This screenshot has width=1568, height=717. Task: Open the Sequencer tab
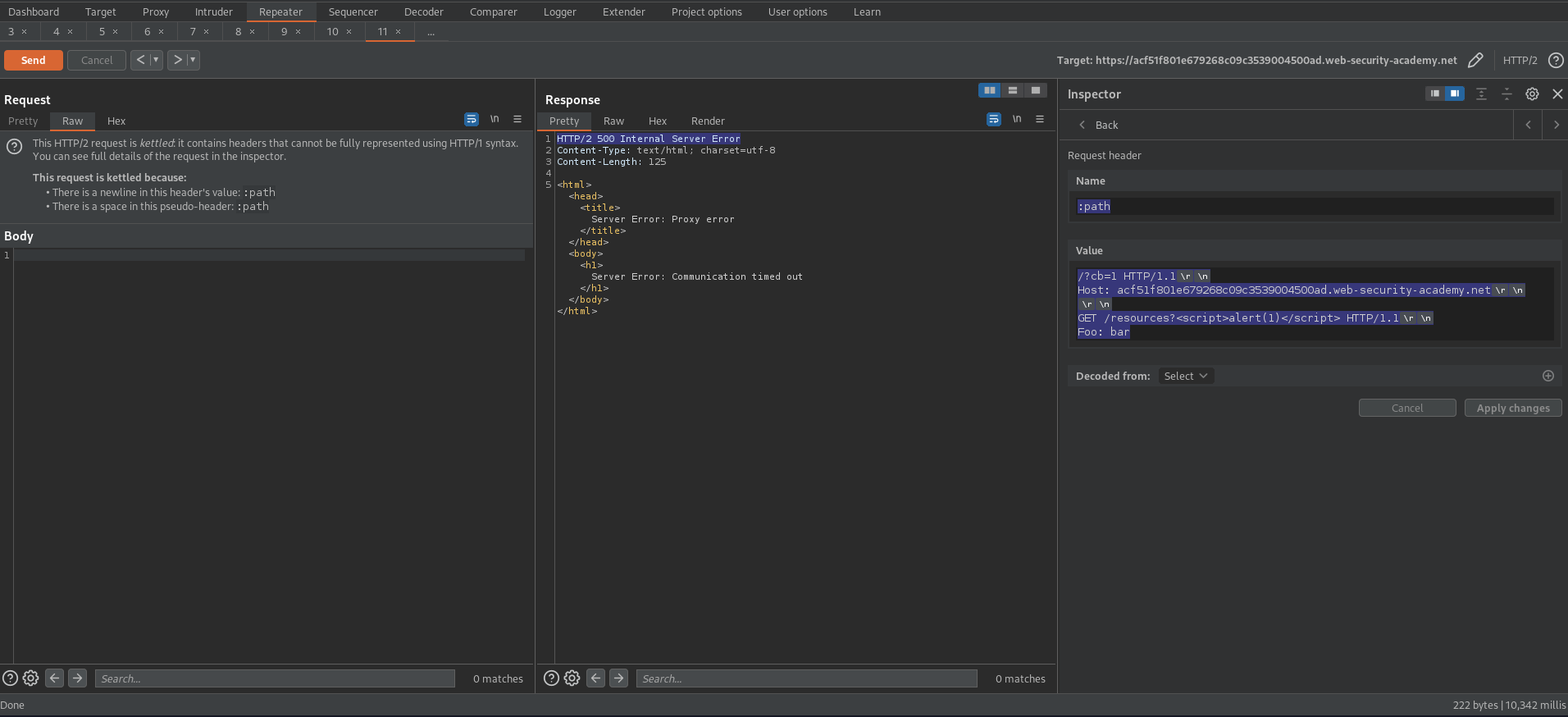tap(353, 11)
